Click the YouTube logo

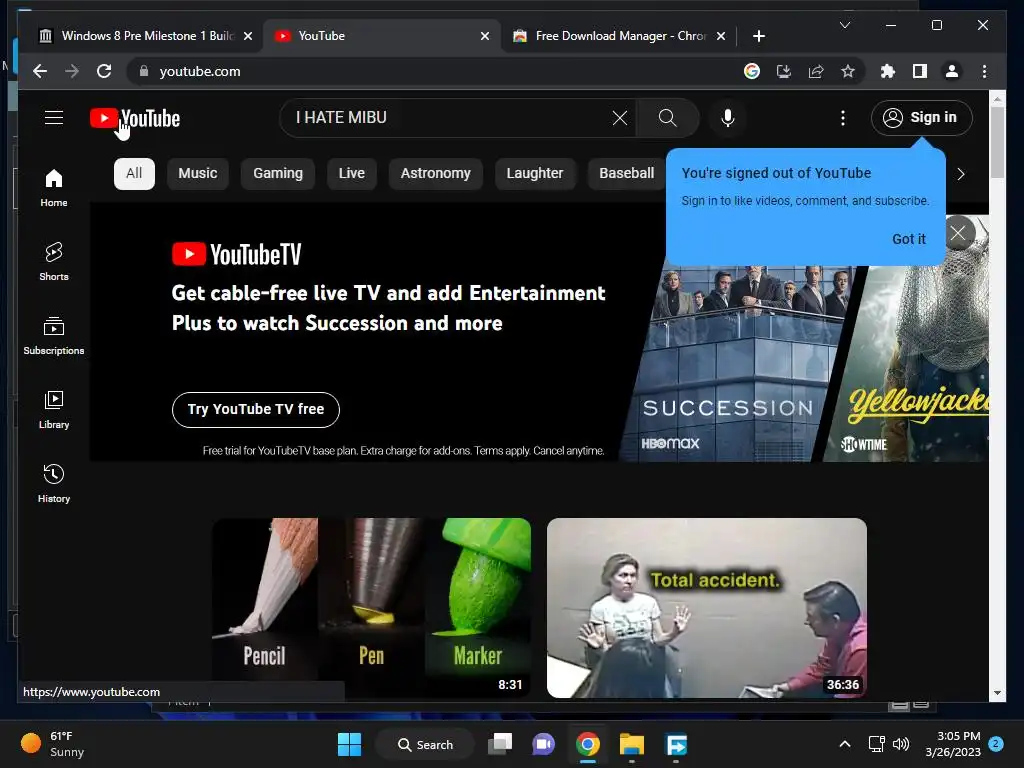(x=135, y=118)
